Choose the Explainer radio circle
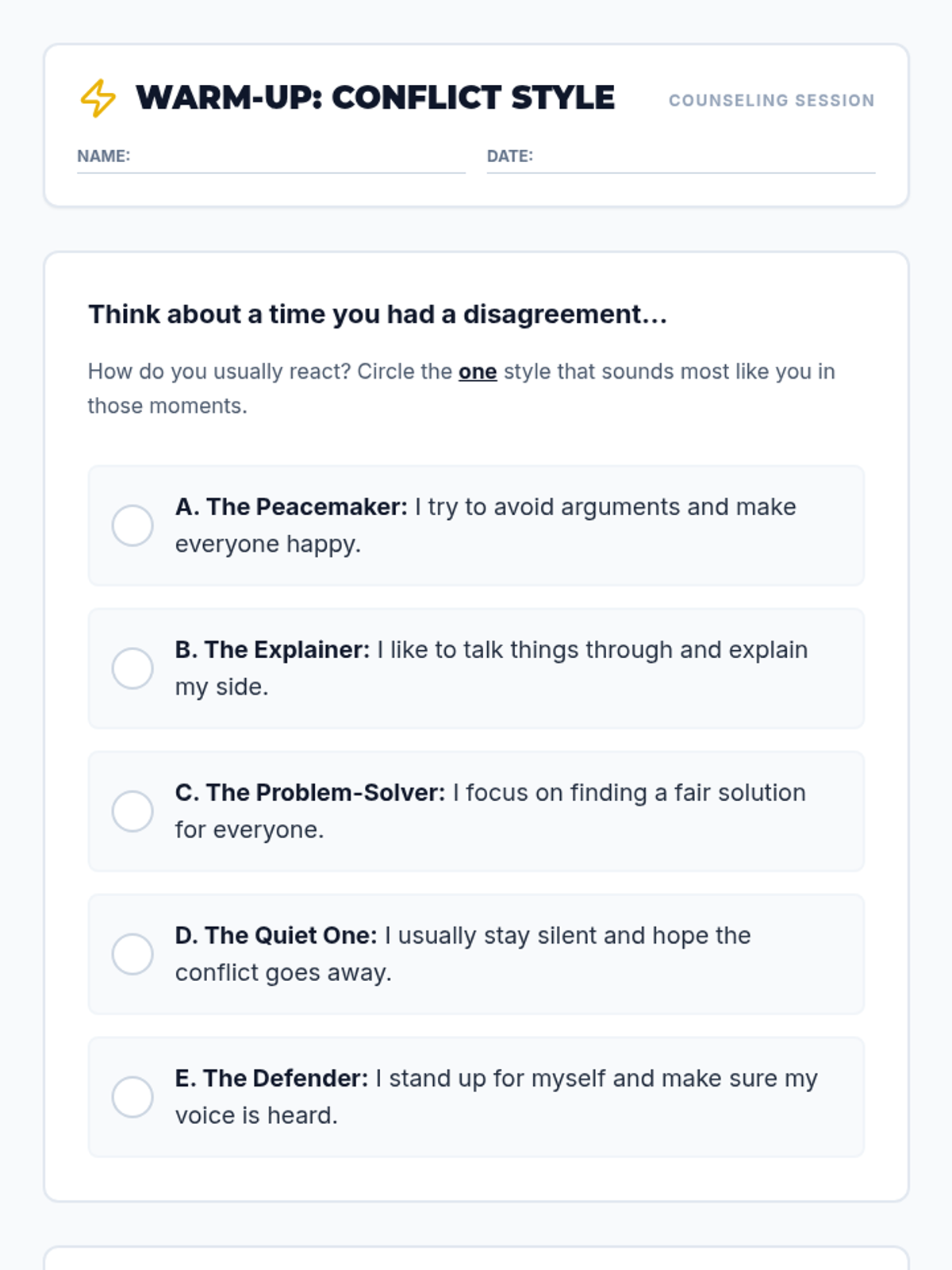This screenshot has width=952, height=1270. point(132,668)
